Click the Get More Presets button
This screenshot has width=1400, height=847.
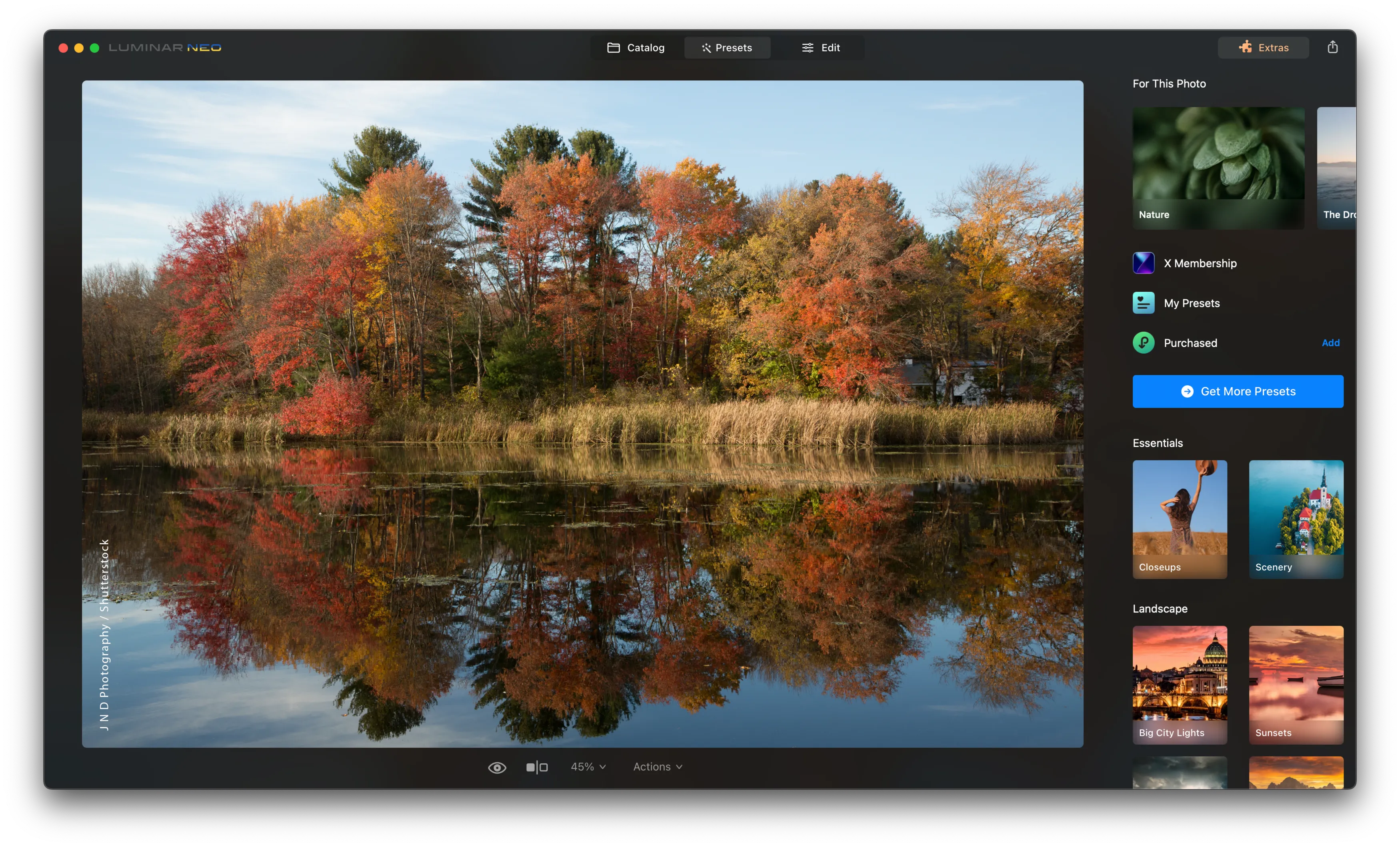pos(1238,391)
